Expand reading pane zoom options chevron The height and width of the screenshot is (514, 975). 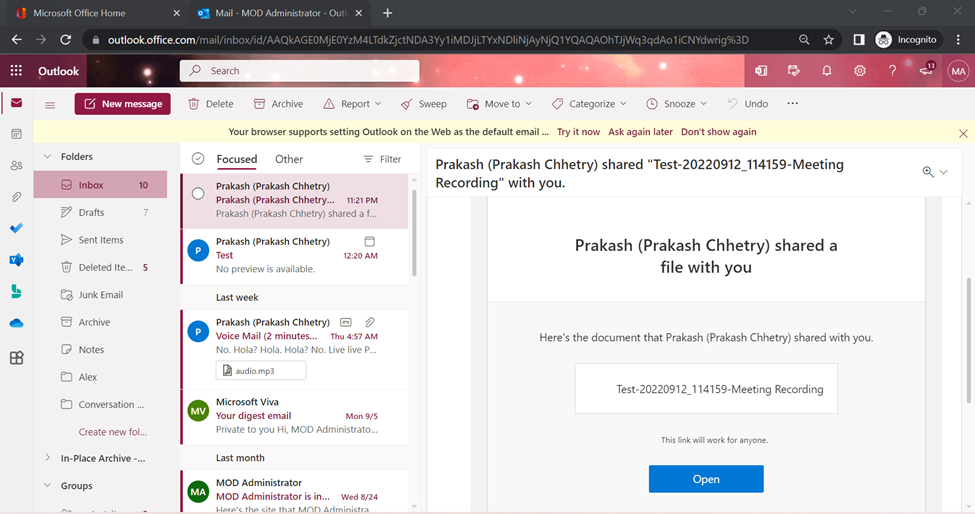click(943, 172)
